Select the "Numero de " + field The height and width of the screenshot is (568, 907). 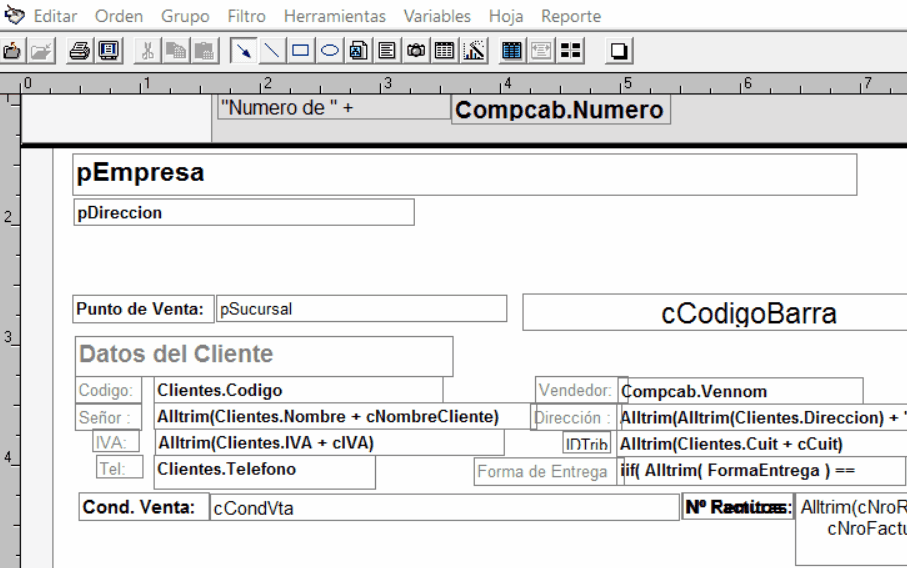(x=334, y=108)
